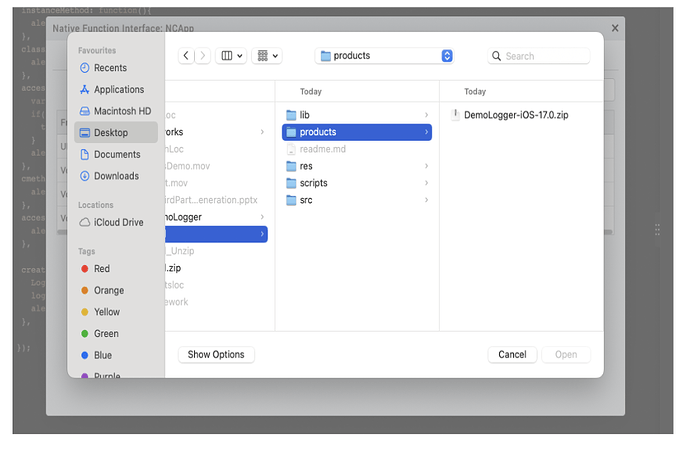Click the Cancel button
The image size is (690, 452).
tap(512, 355)
